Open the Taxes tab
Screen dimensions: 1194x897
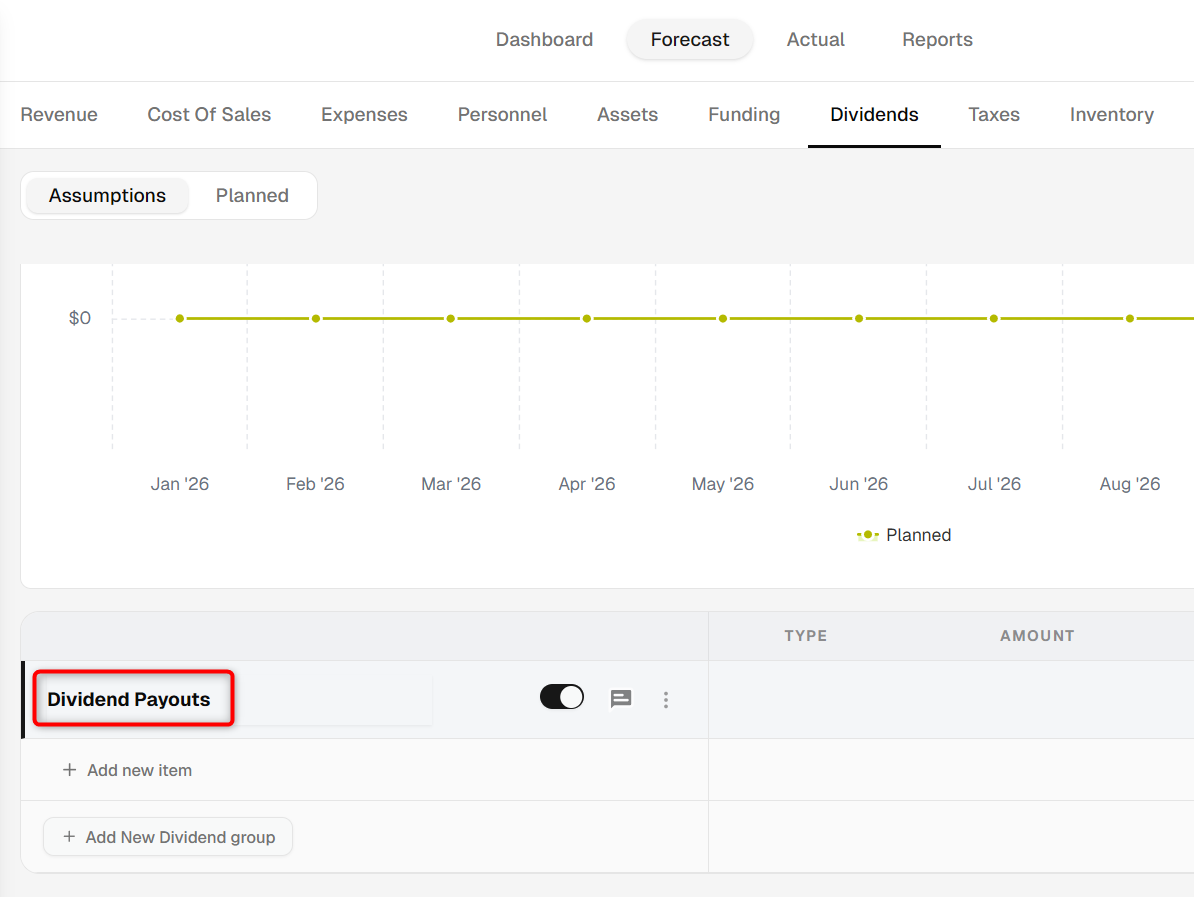(x=994, y=114)
